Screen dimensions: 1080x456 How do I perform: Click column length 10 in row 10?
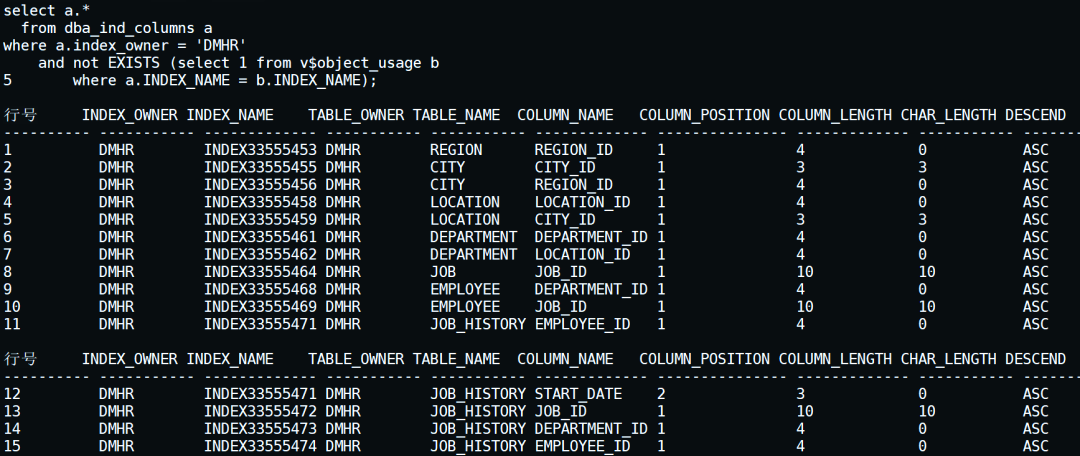click(x=804, y=307)
